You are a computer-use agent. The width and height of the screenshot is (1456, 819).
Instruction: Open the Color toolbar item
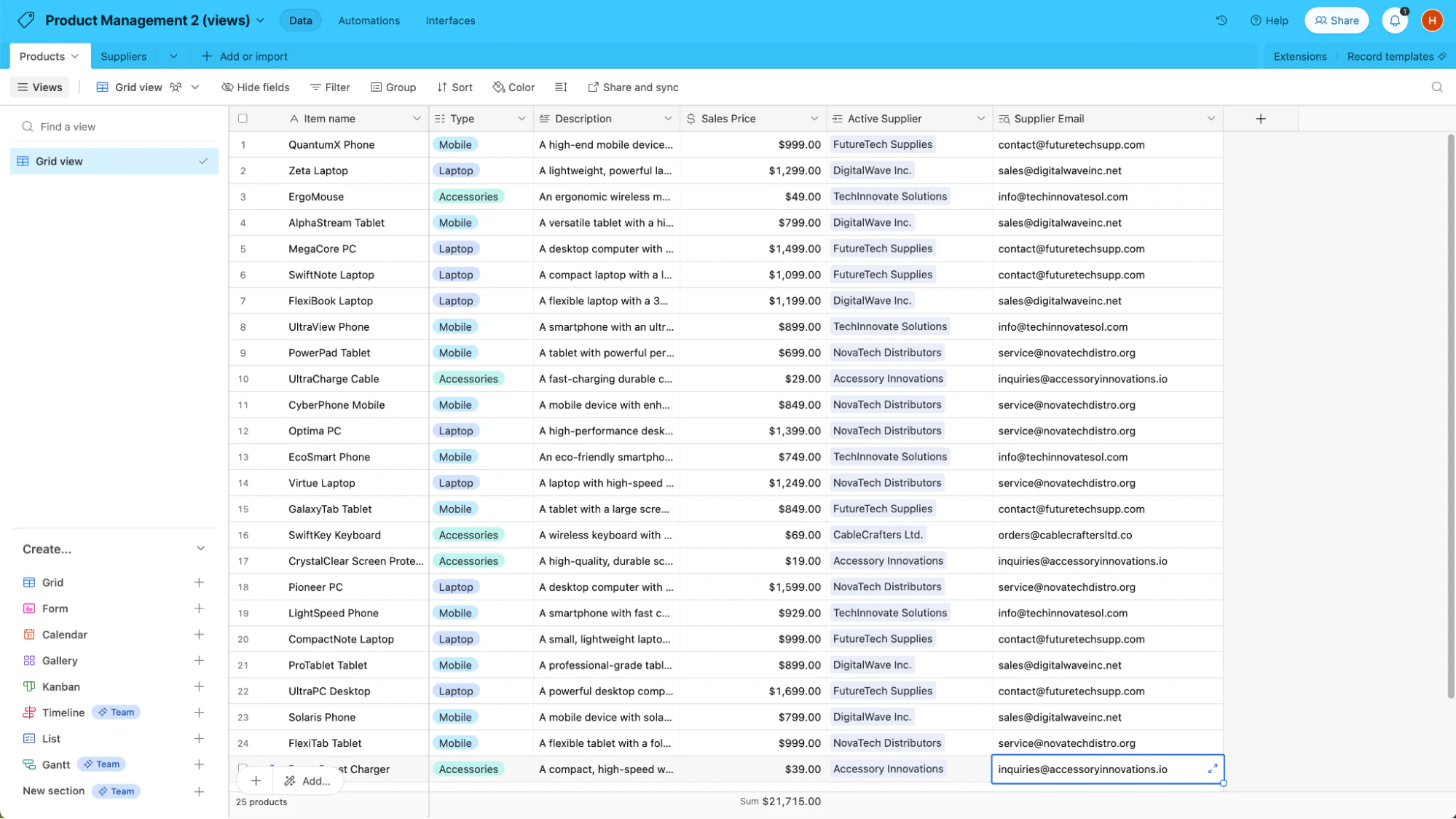(513, 87)
